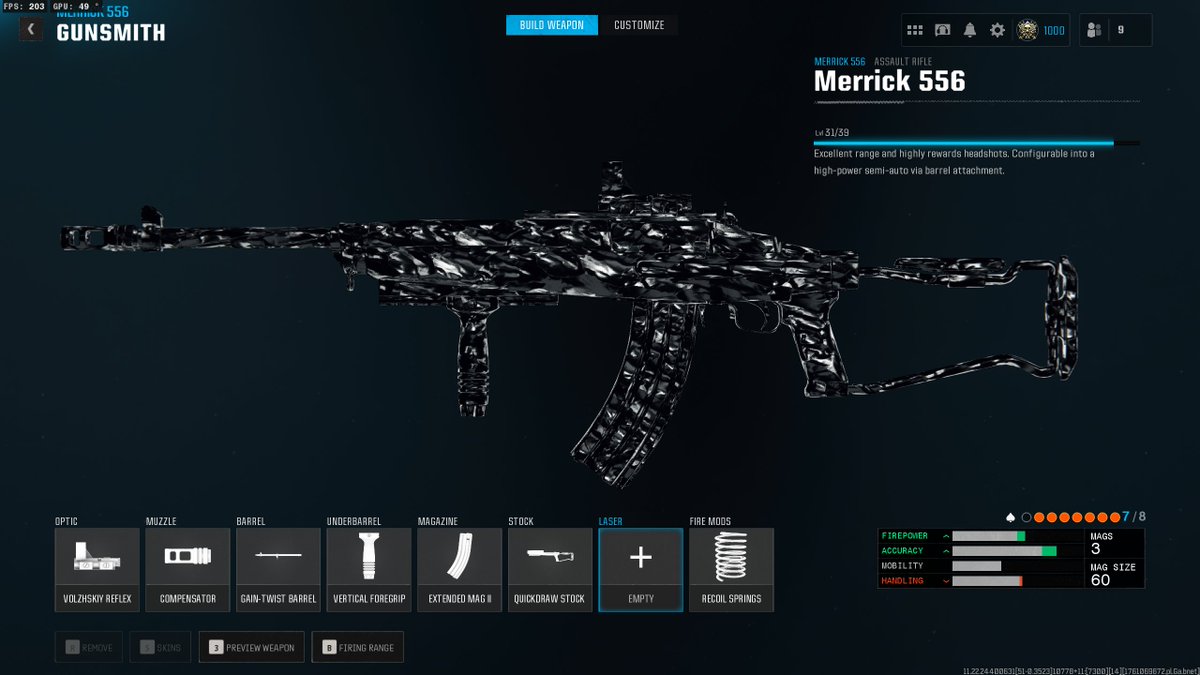Select the Gain-Twist Barrel slot
The image size is (1200, 675).
278,569
